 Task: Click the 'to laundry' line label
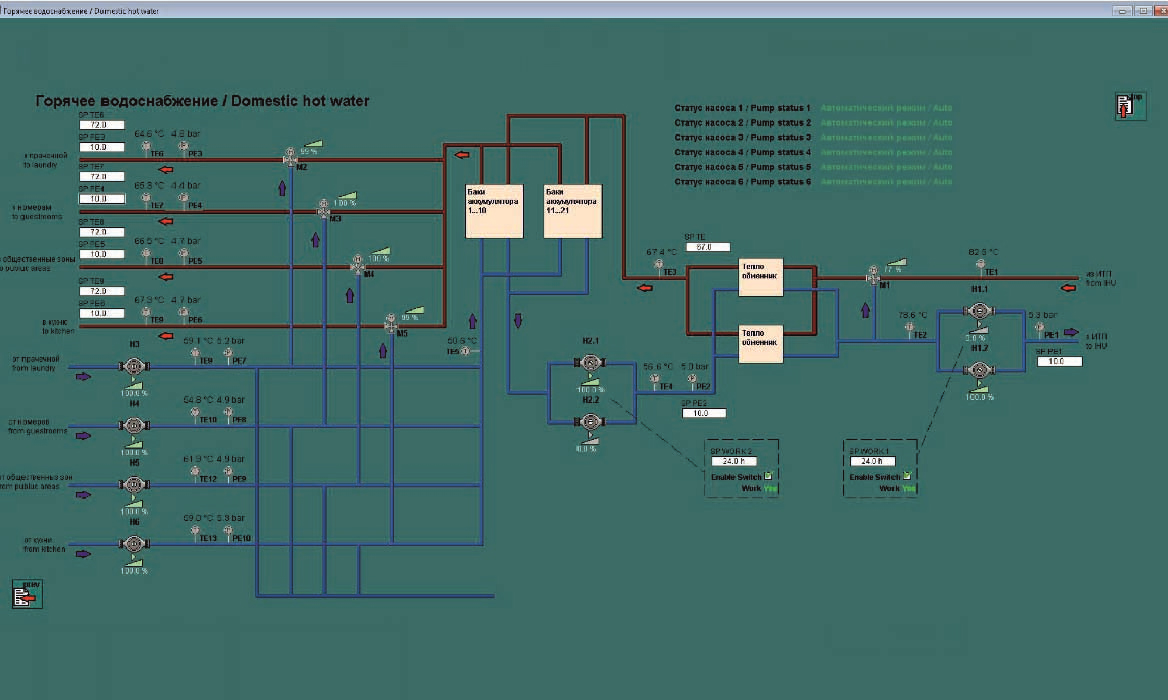pos(40,165)
